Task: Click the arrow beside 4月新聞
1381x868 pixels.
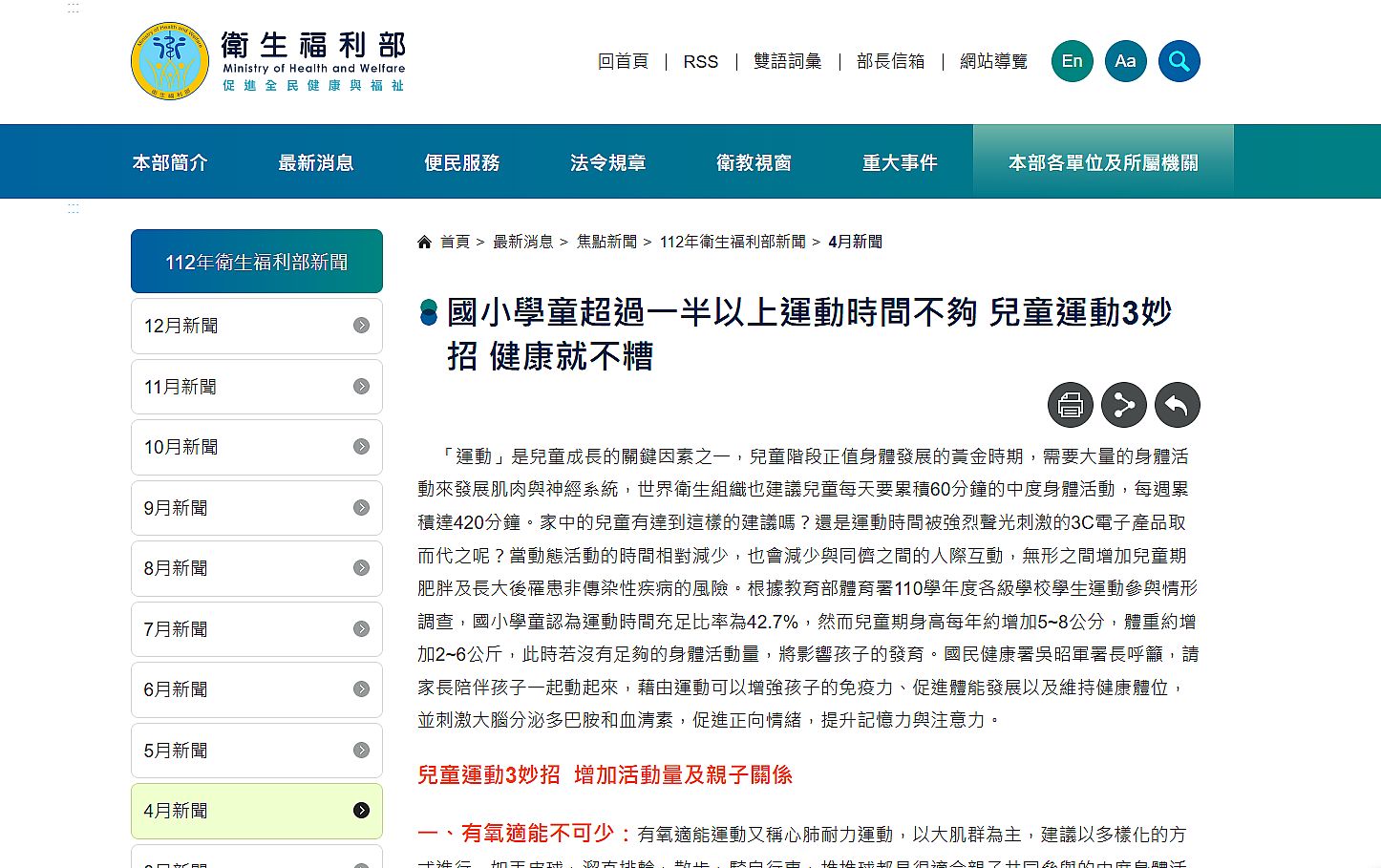Action: [361, 811]
